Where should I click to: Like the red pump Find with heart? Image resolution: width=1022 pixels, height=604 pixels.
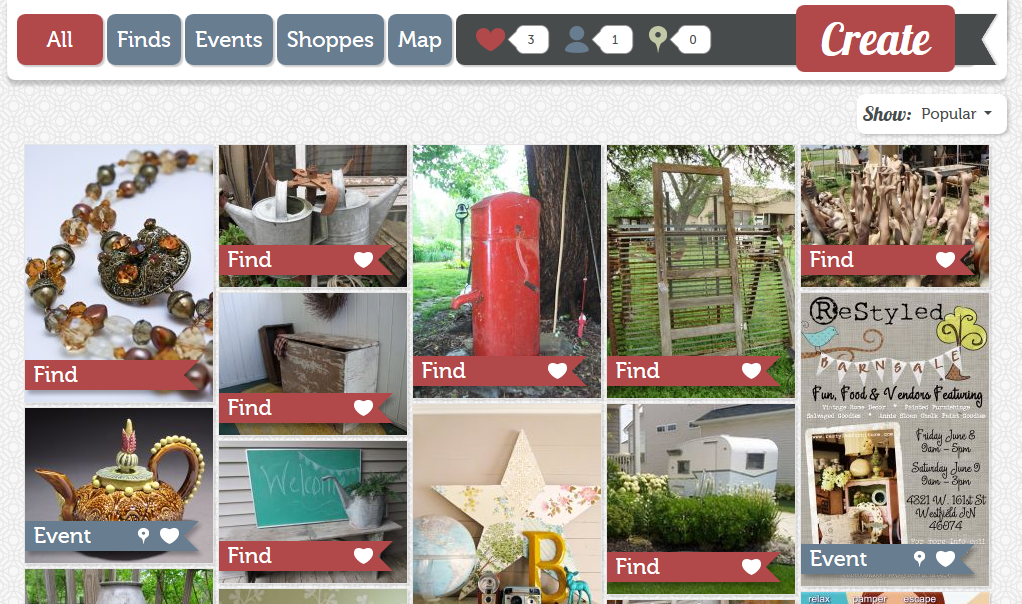coord(557,371)
